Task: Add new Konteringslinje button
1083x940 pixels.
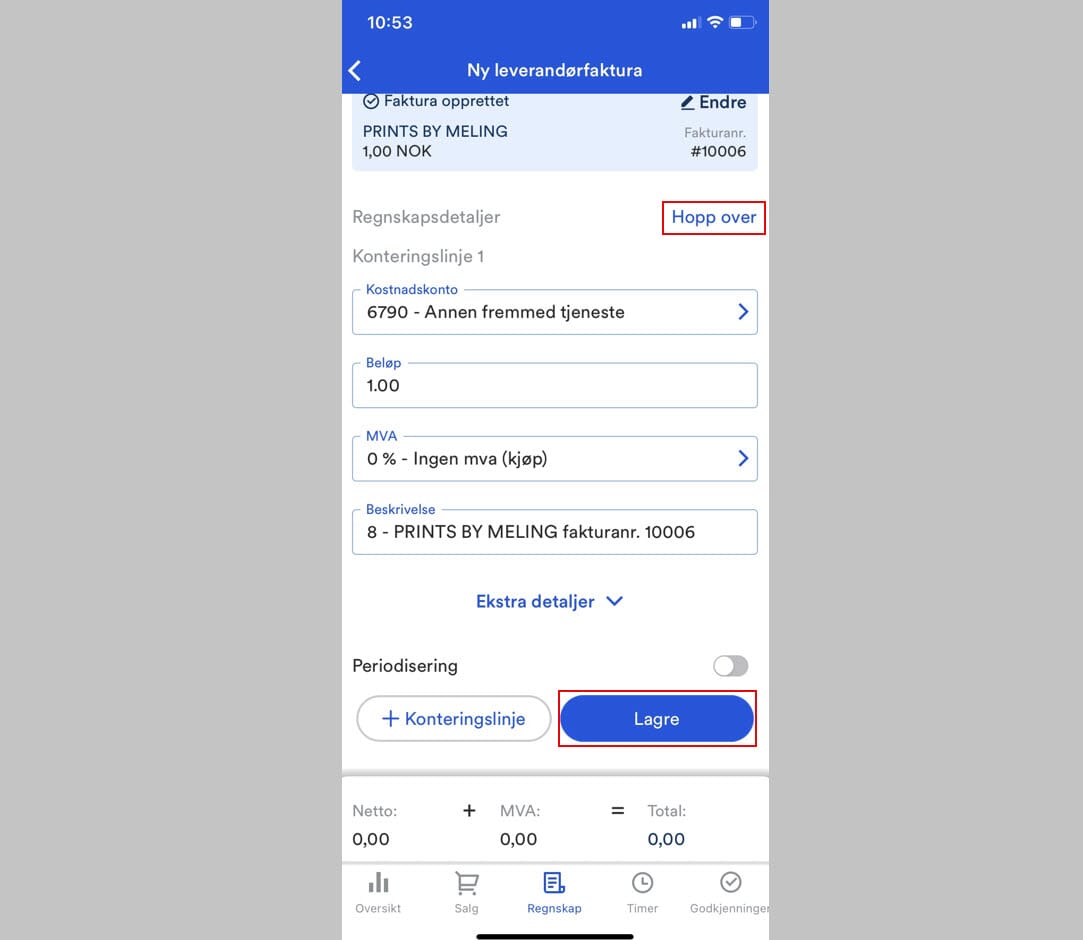Action: click(454, 719)
